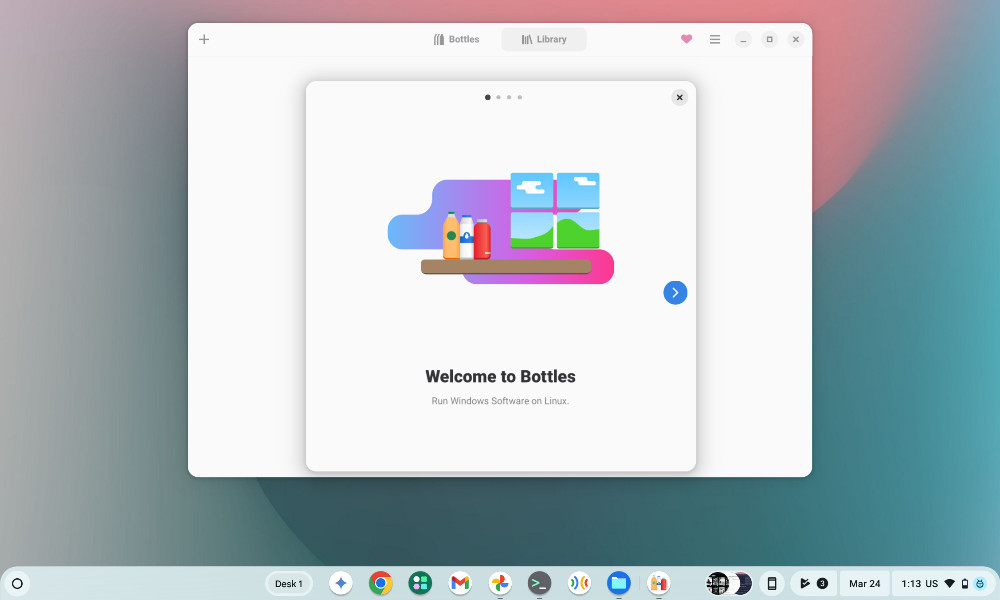
Task: Open the Terminal app on shelf
Action: click(540, 583)
